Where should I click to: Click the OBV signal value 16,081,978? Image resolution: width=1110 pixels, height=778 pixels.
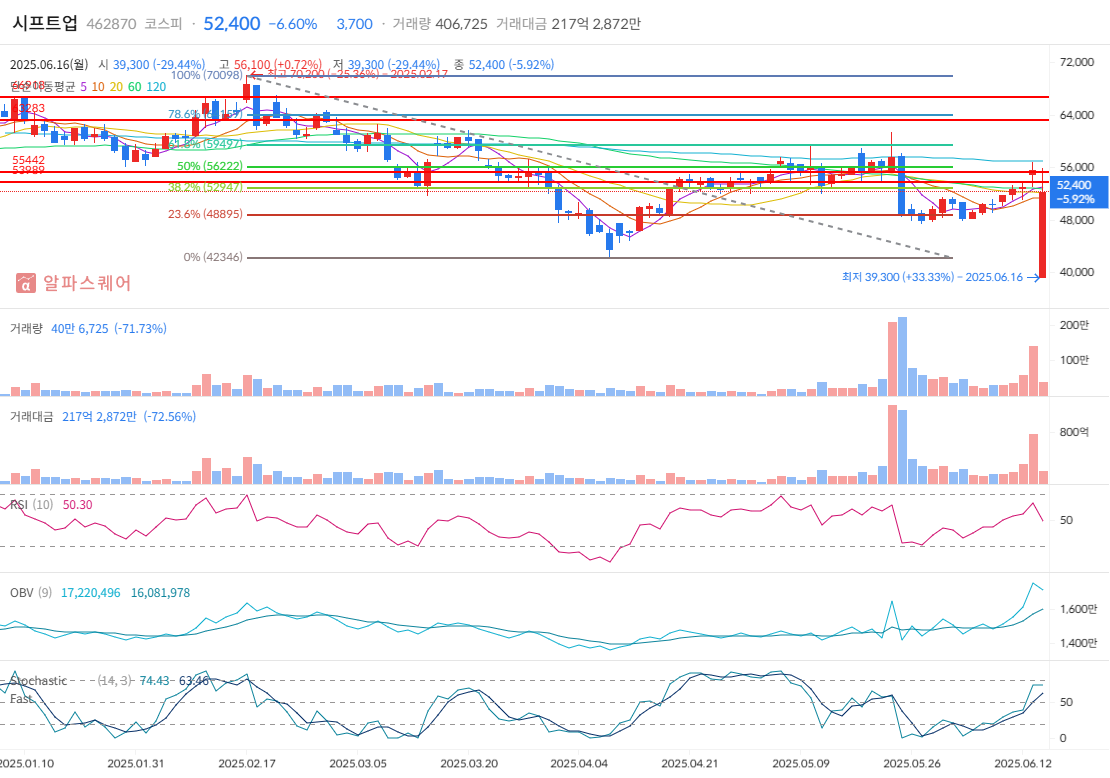click(x=161, y=593)
